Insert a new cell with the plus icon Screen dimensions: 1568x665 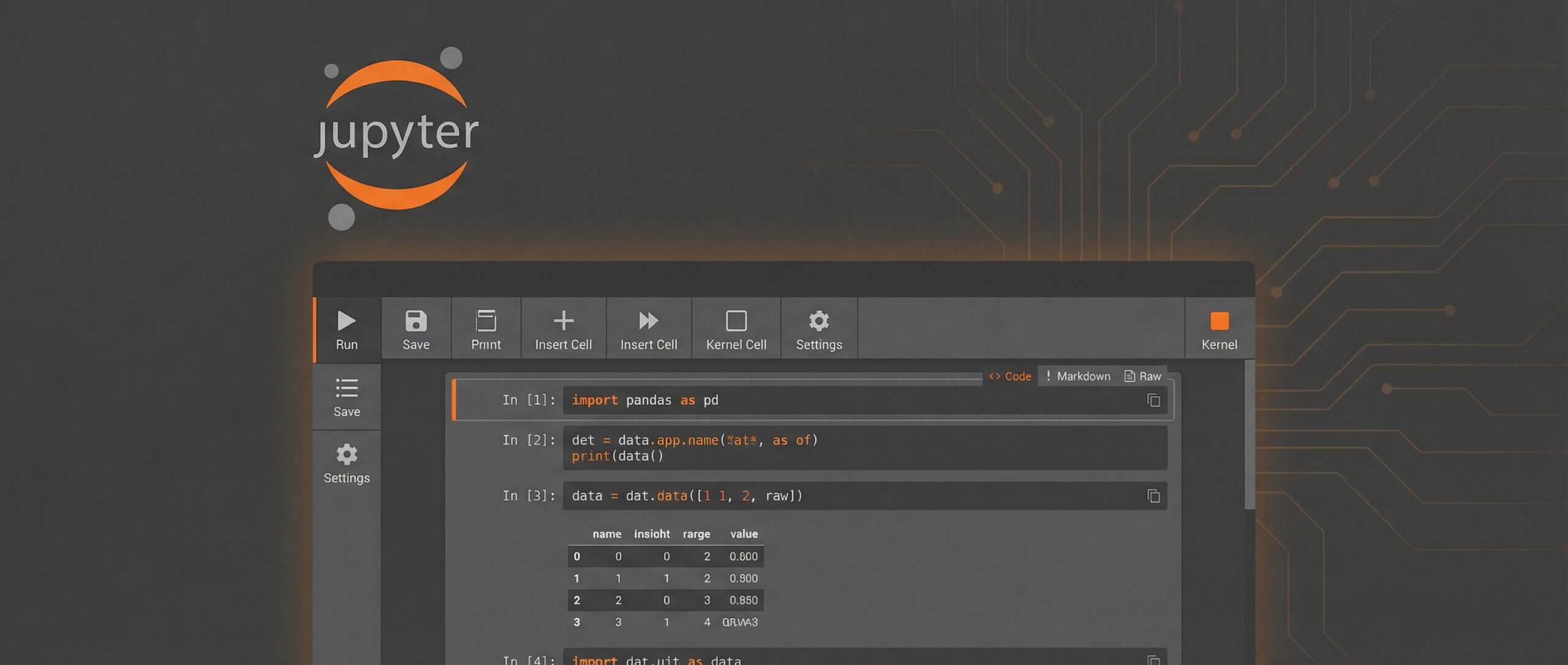(x=563, y=328)
